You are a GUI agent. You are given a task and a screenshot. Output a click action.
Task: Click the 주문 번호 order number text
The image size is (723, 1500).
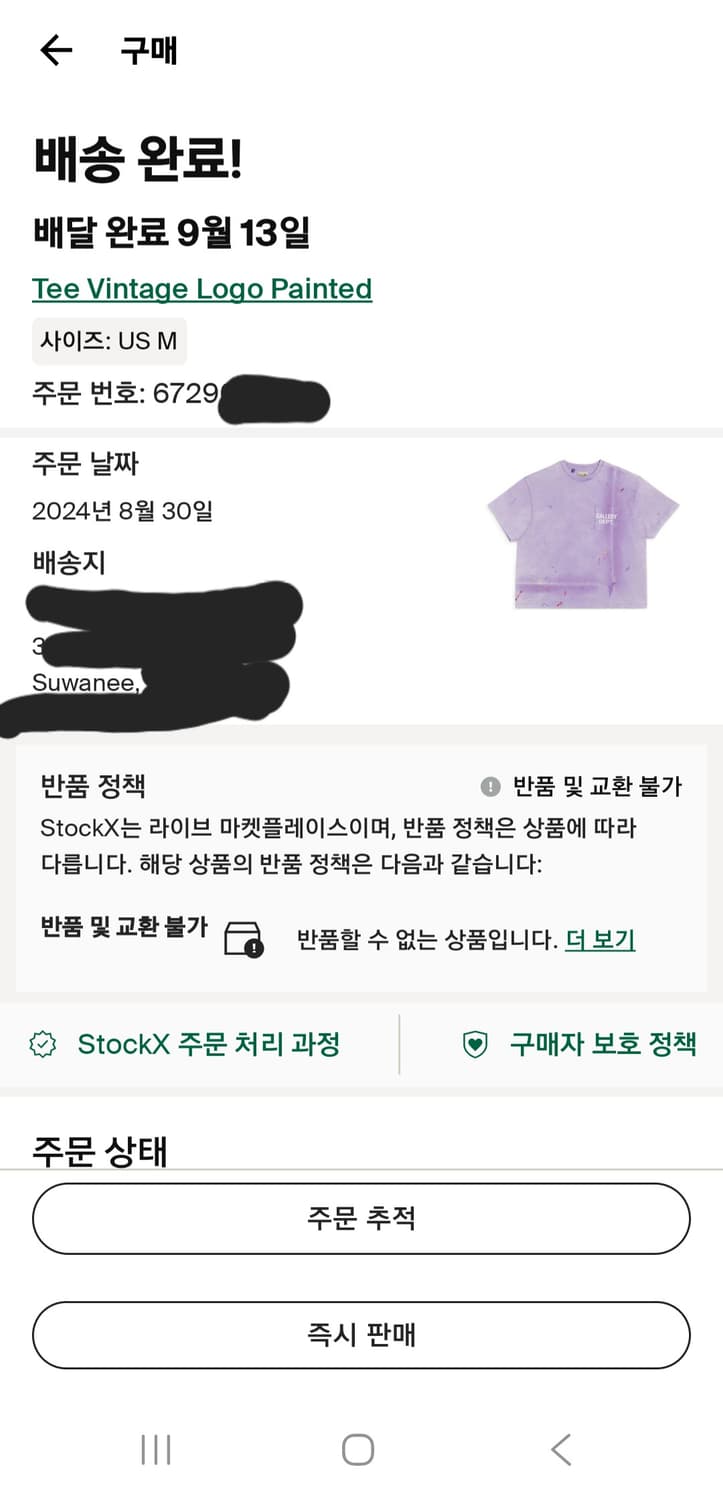point(125,394)
